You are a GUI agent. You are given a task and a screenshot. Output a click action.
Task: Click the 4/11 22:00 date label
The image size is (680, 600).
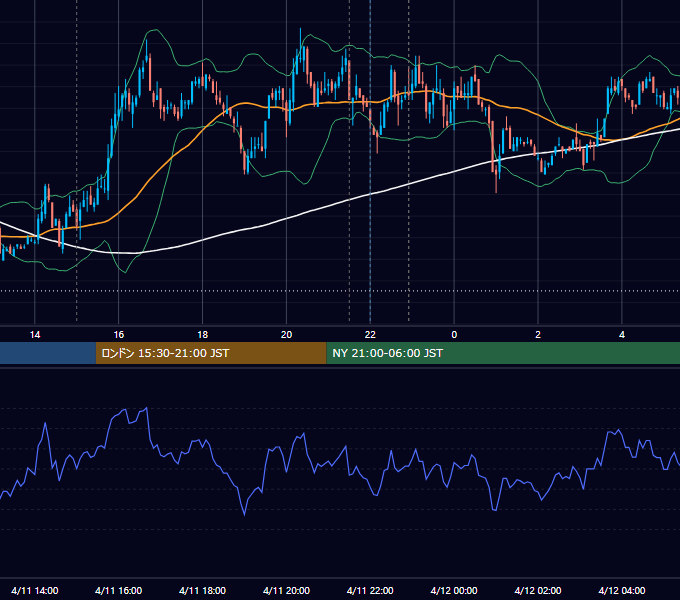(370, 590)
